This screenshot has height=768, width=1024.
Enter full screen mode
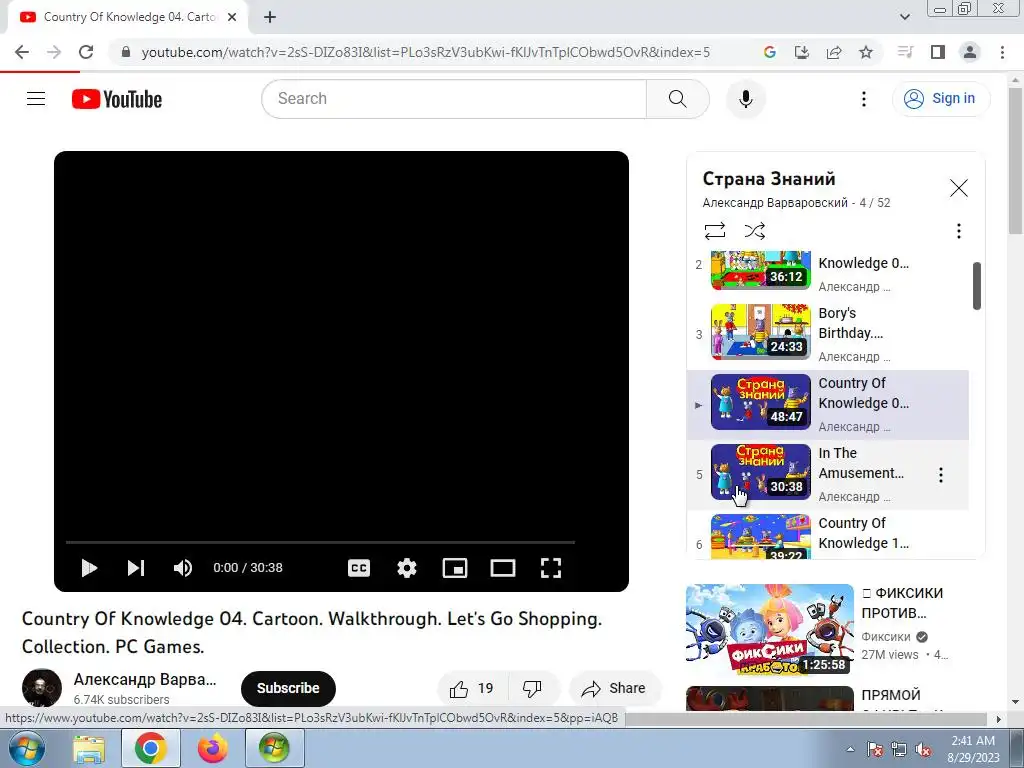pyautogui.click(x=551, y=568)
